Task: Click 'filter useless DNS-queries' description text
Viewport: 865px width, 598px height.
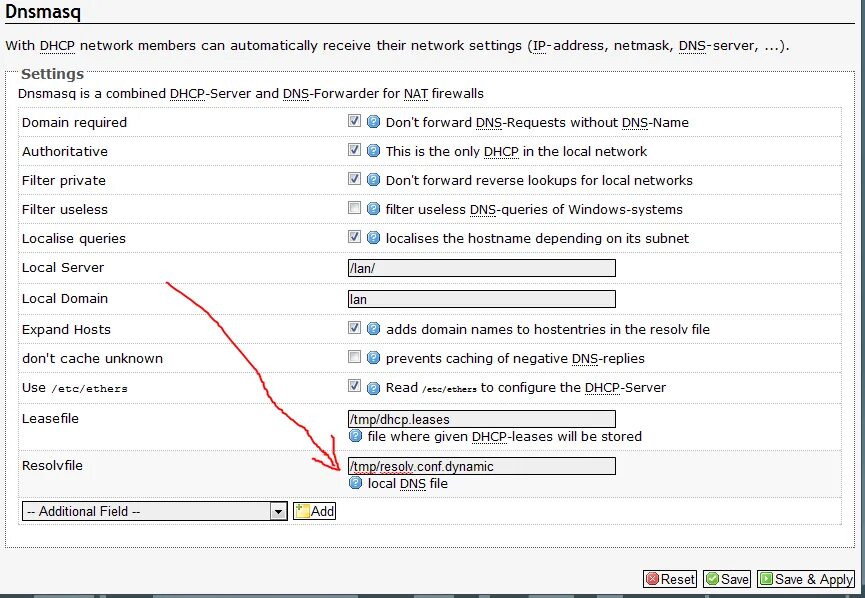Action: (x=534, y=209)
